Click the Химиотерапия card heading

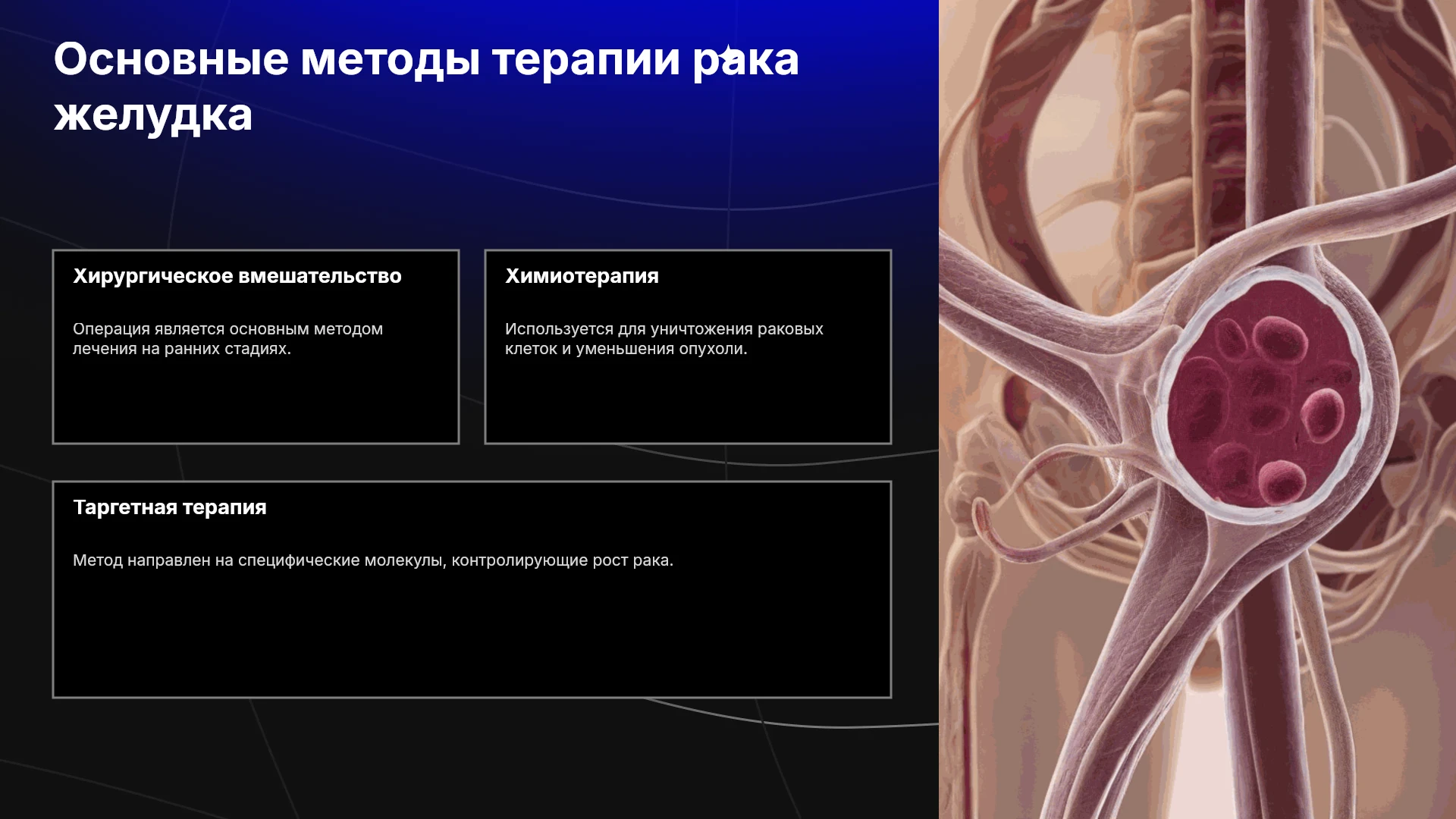582,276
